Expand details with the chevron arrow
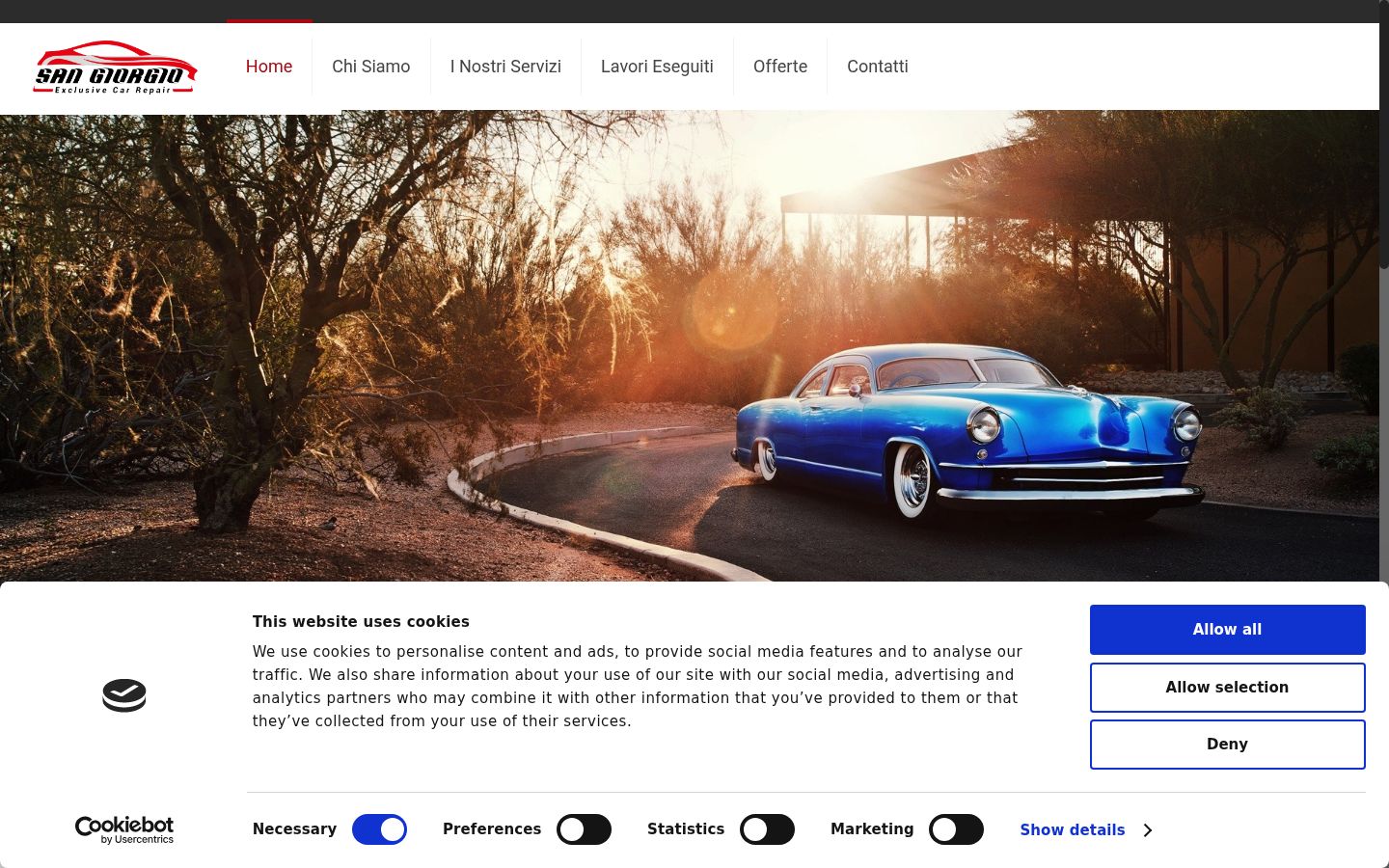The image size is (1389, 868). tap(1147, 830)
